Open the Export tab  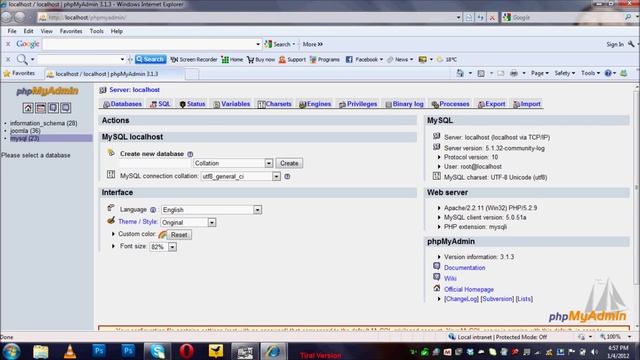click(x=491, y=104)
